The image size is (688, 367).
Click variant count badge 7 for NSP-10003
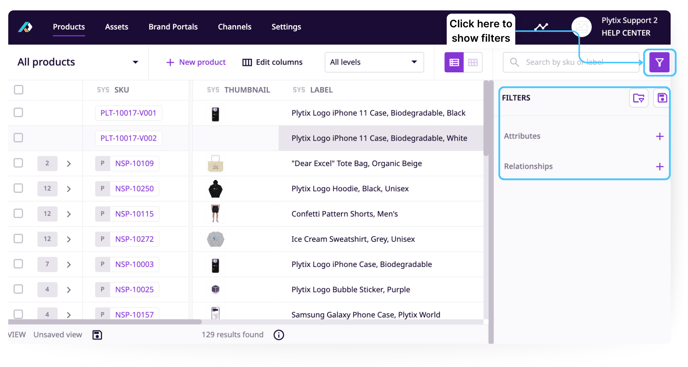tap(47, 264)
